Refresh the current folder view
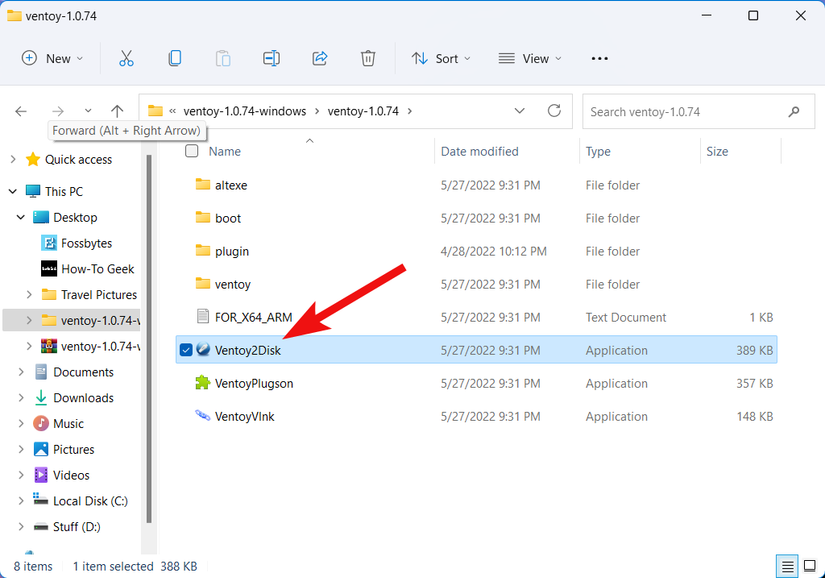Image resolution: width=825 pixels, height=578 pixels. pos(554,111)
